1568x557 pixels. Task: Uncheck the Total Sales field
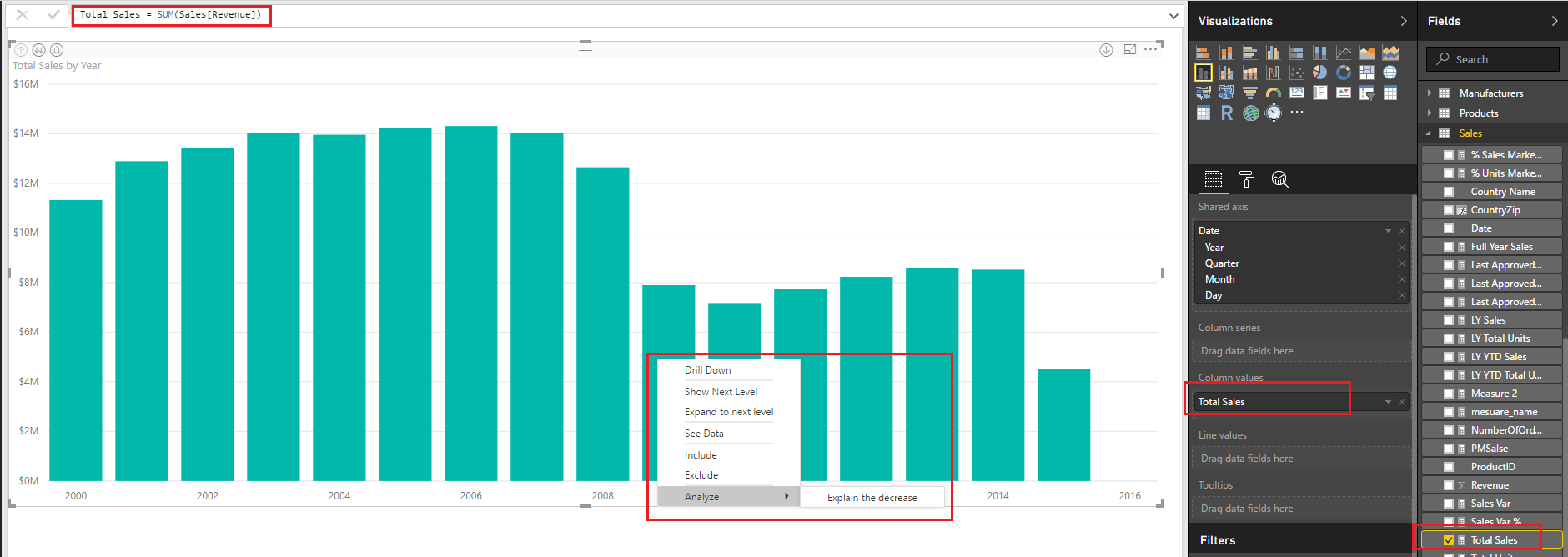pos(1449,540)
